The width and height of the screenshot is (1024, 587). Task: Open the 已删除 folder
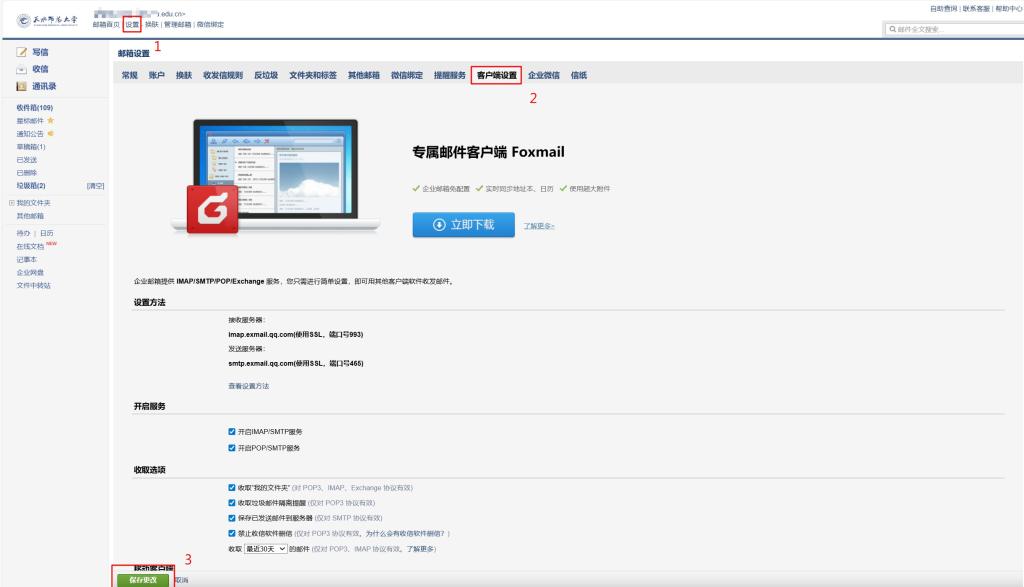pyautogui.click(x=27, y=173)
